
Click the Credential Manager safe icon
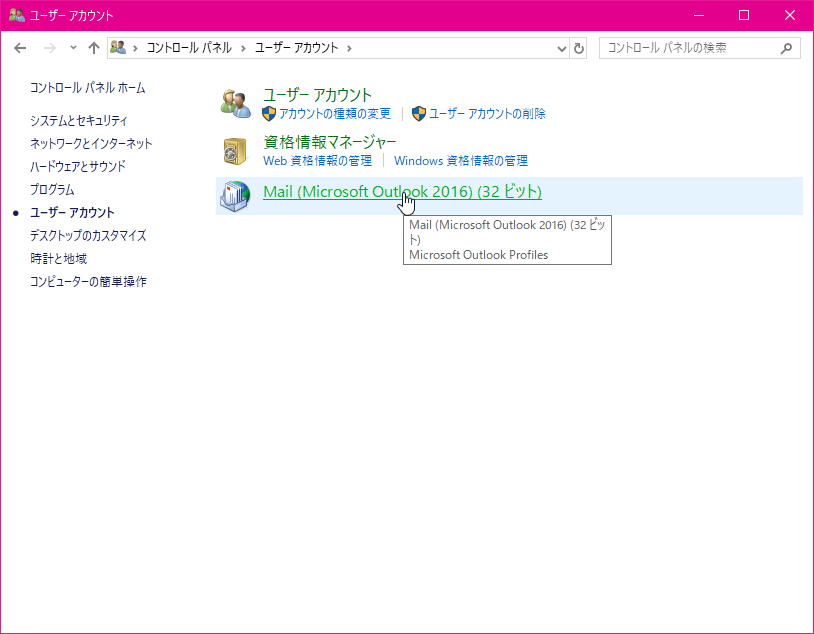click(235, 151)
